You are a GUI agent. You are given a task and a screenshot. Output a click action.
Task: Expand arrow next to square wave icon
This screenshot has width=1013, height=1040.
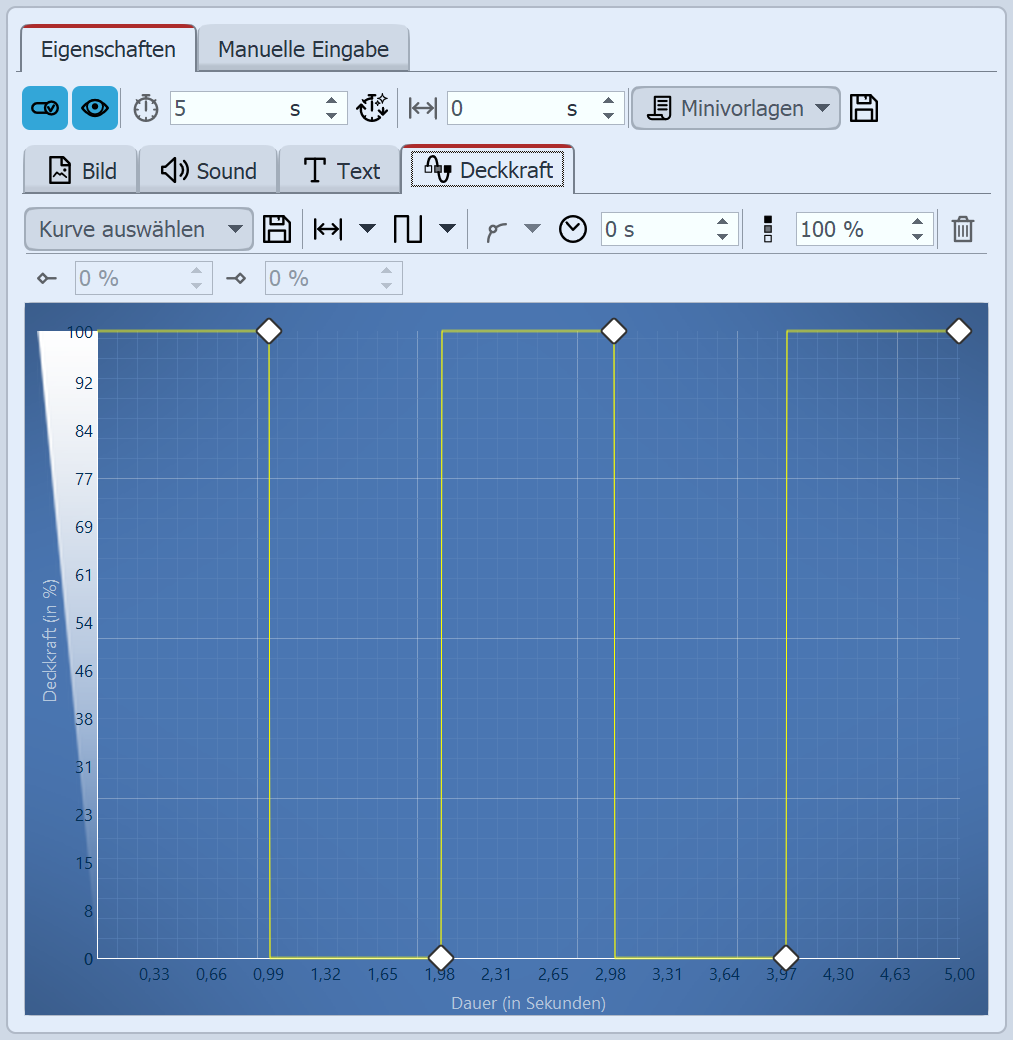tap(447, 229)
